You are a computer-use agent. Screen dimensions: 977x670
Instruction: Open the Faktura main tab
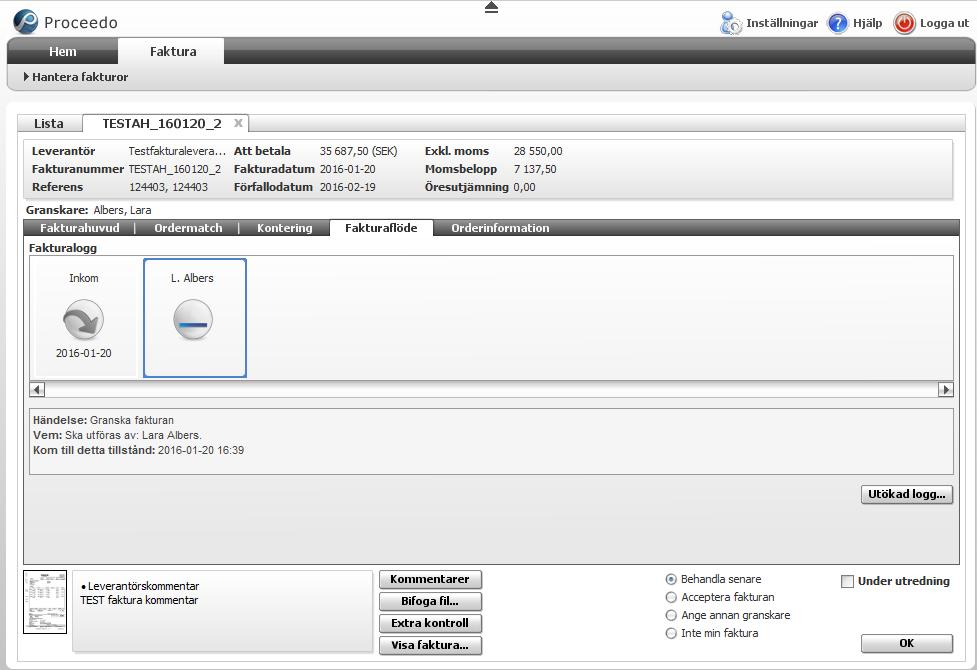173,51
